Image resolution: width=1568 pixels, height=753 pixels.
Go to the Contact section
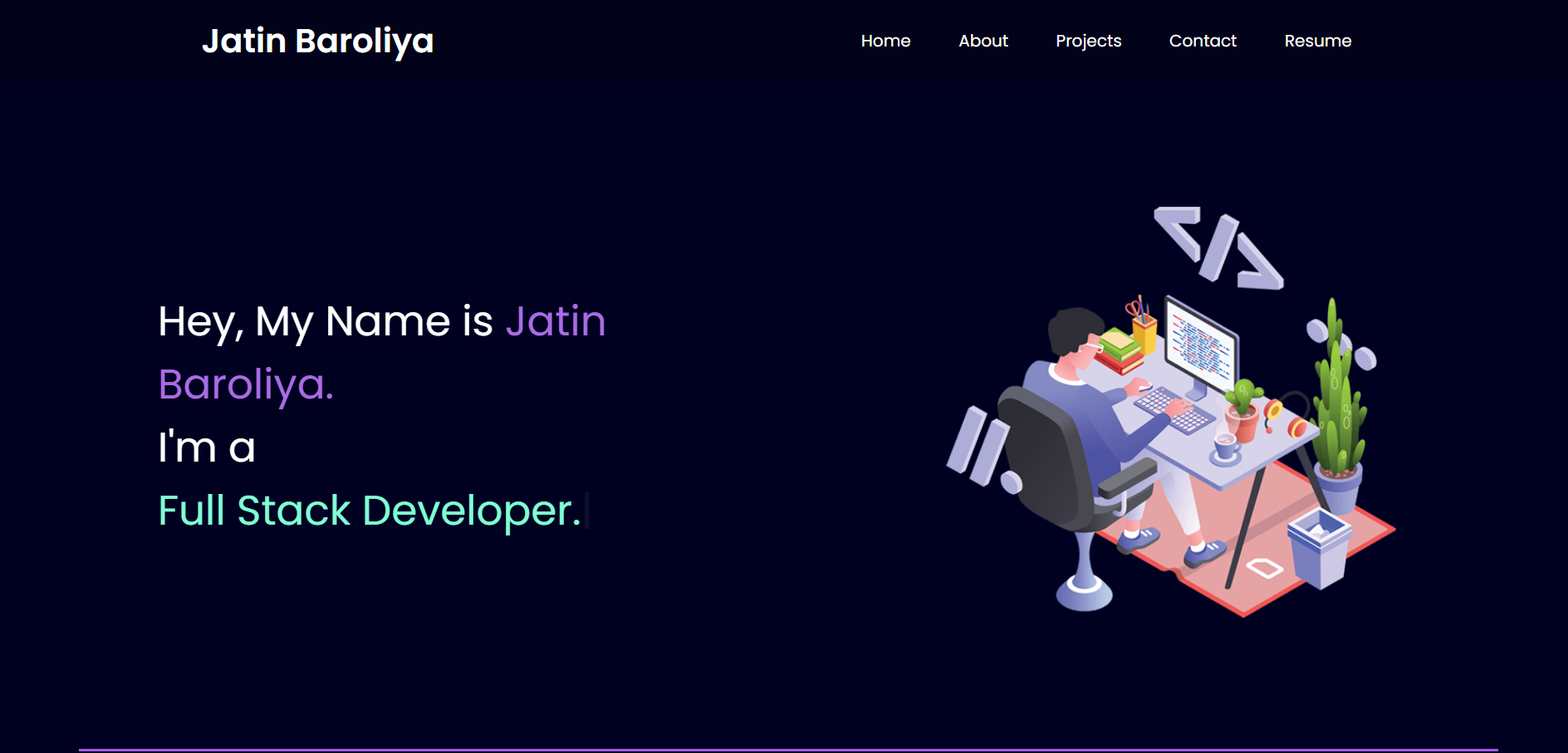click(x=1203, y=41)
